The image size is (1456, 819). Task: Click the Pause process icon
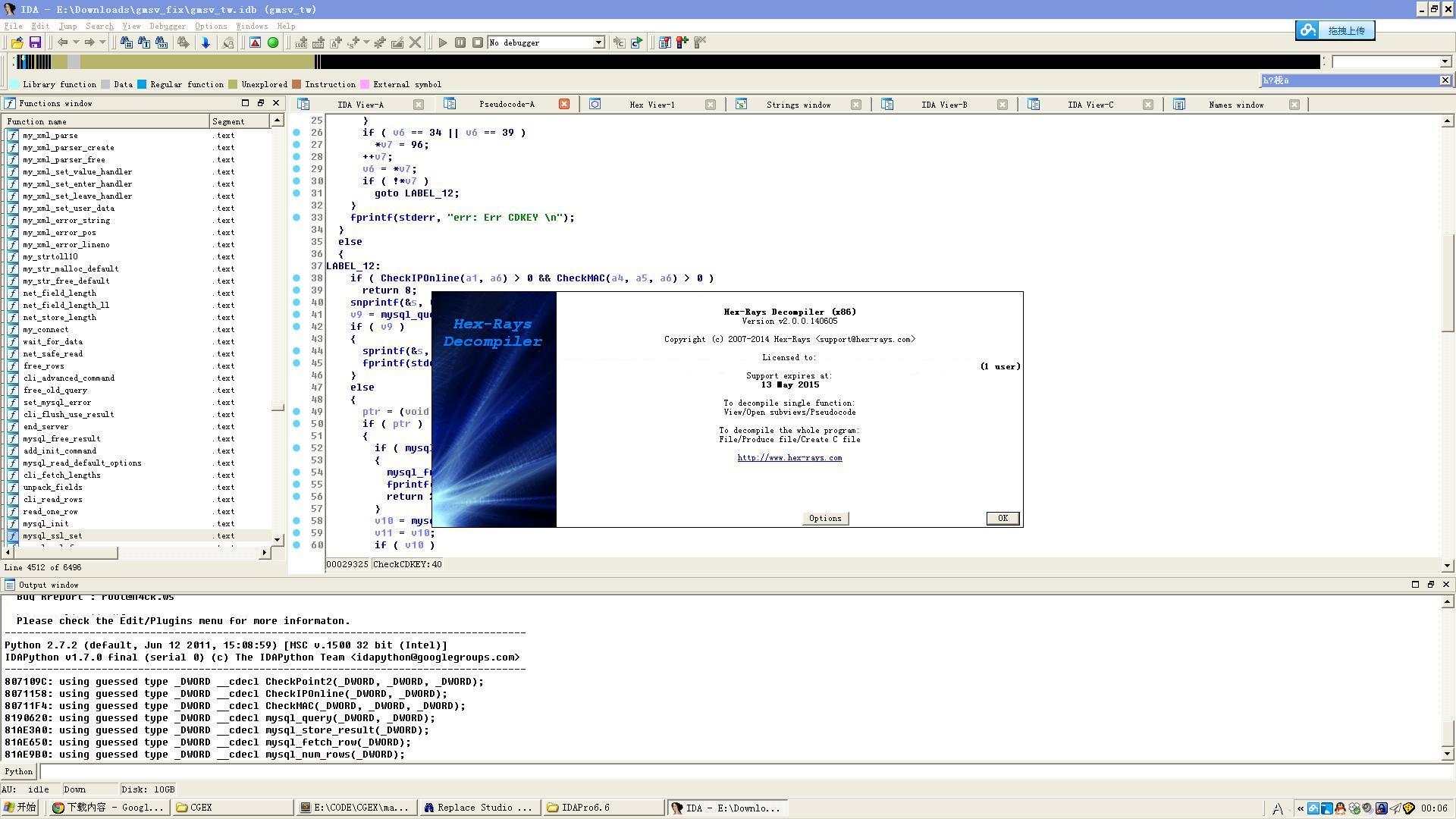[460, 42]
